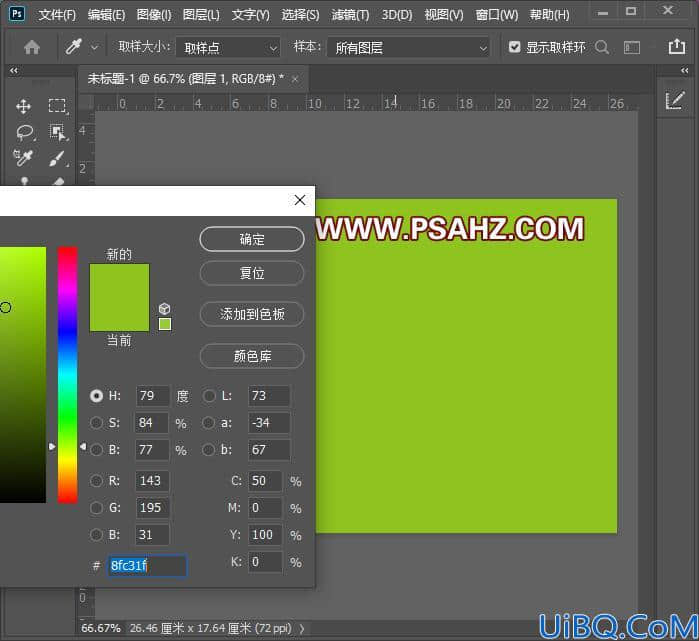The width and height of the screenshot is (699, 641).
Task: Select the Lasso tool
Action: (x=25, y=132)
